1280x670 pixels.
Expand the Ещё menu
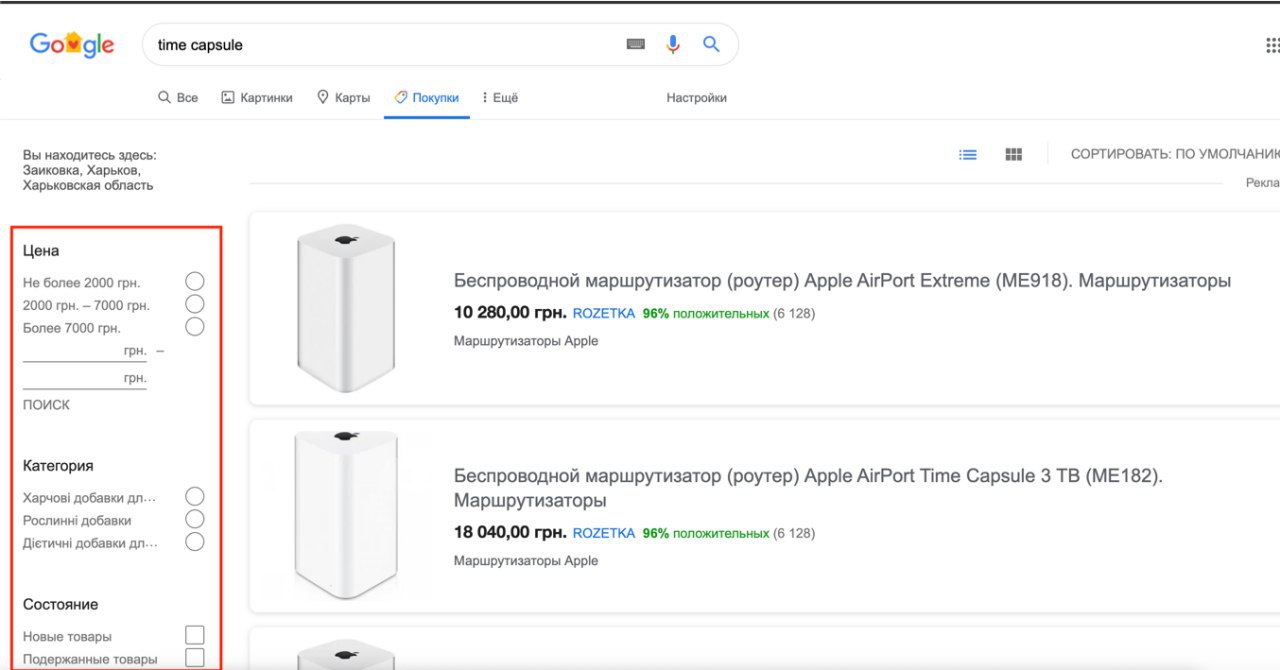tap(500, 98)
